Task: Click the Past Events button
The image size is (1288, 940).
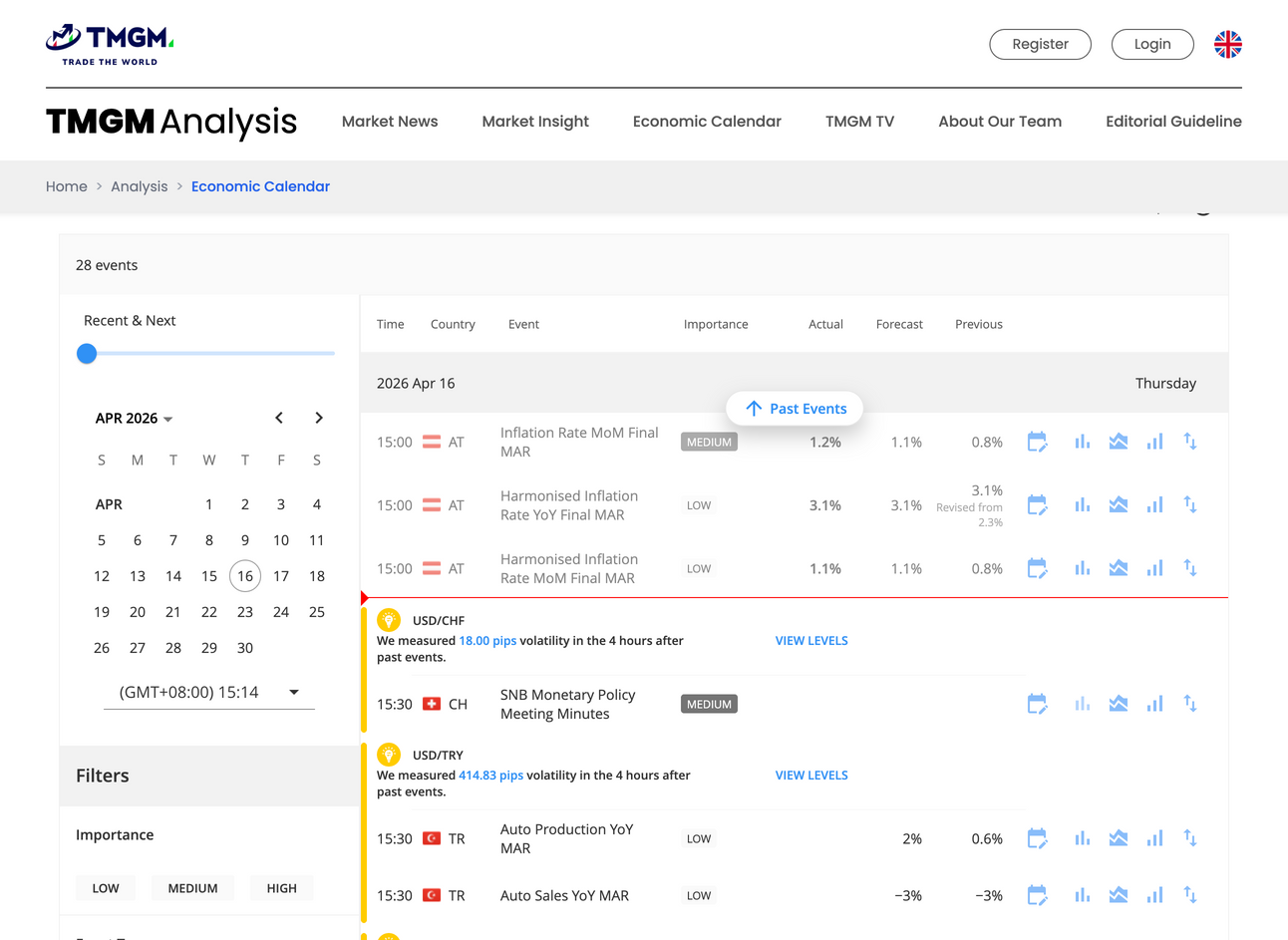Action: 795,408
